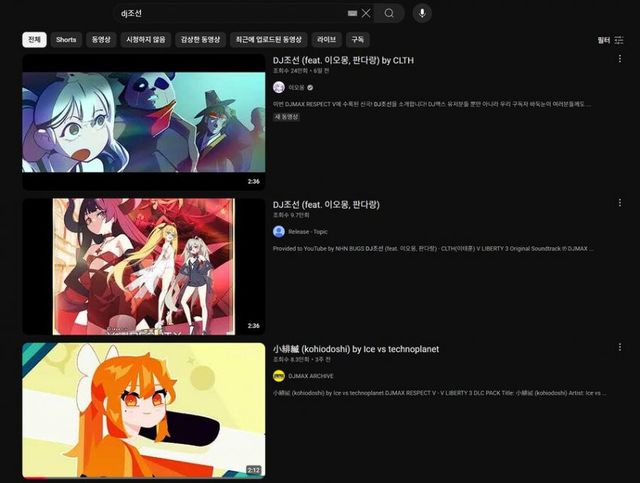Image resolution: width=640 pixels, height=483 pixels.
Task: Play the panda character video thumbnail
Action: coord(144,122)
